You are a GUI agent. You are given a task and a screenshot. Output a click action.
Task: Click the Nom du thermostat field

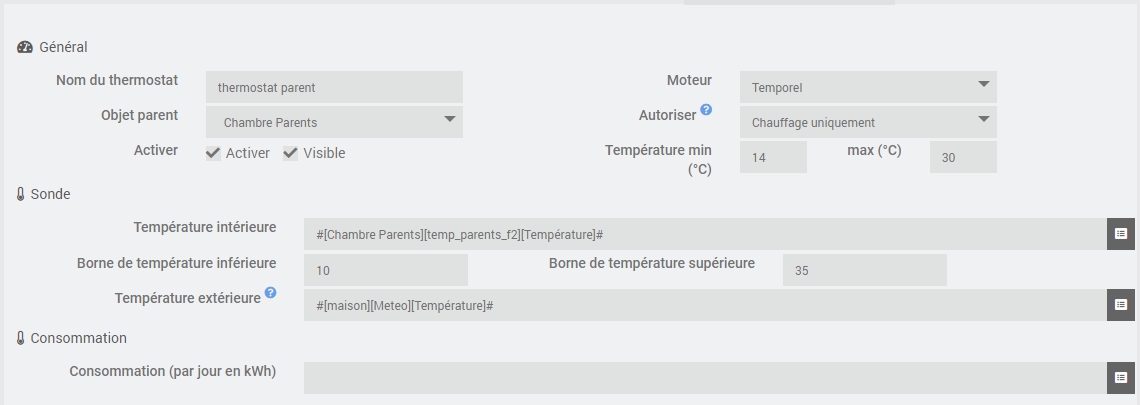(334, 87)
